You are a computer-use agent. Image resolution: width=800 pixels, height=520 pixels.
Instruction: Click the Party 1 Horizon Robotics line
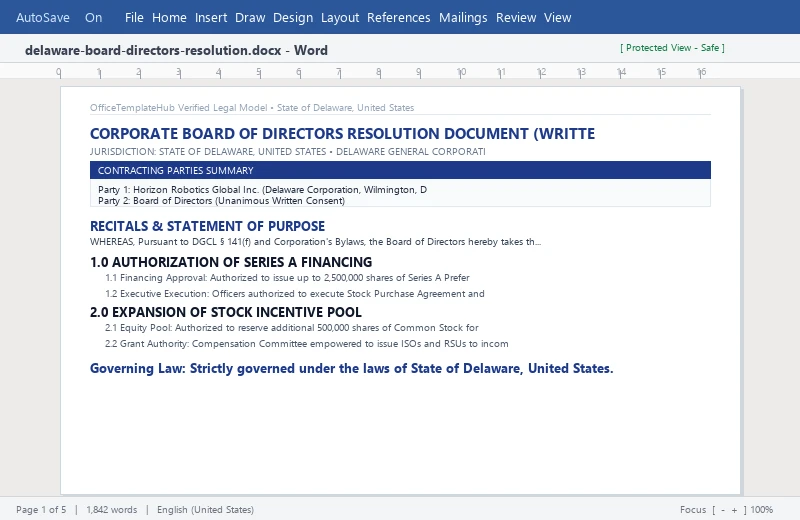coord(262,189)
